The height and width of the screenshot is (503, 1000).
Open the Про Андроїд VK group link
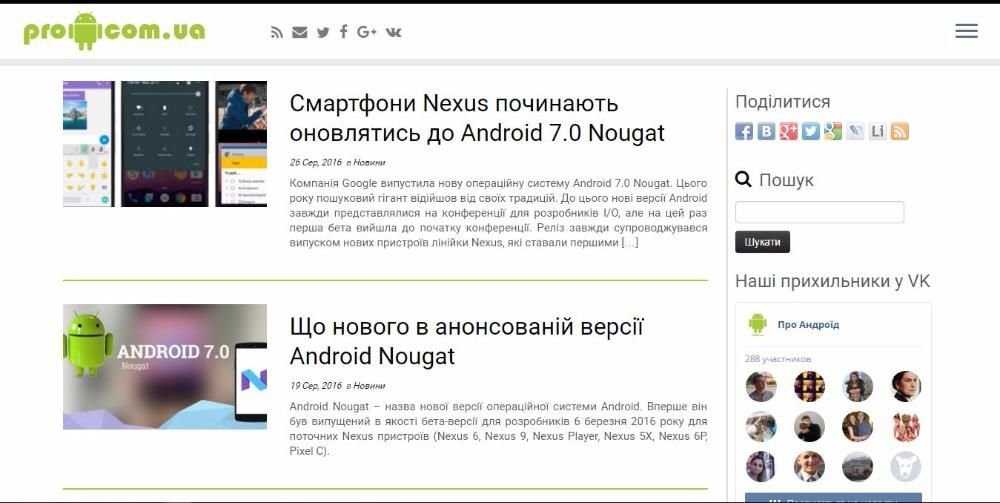point(808,324)
